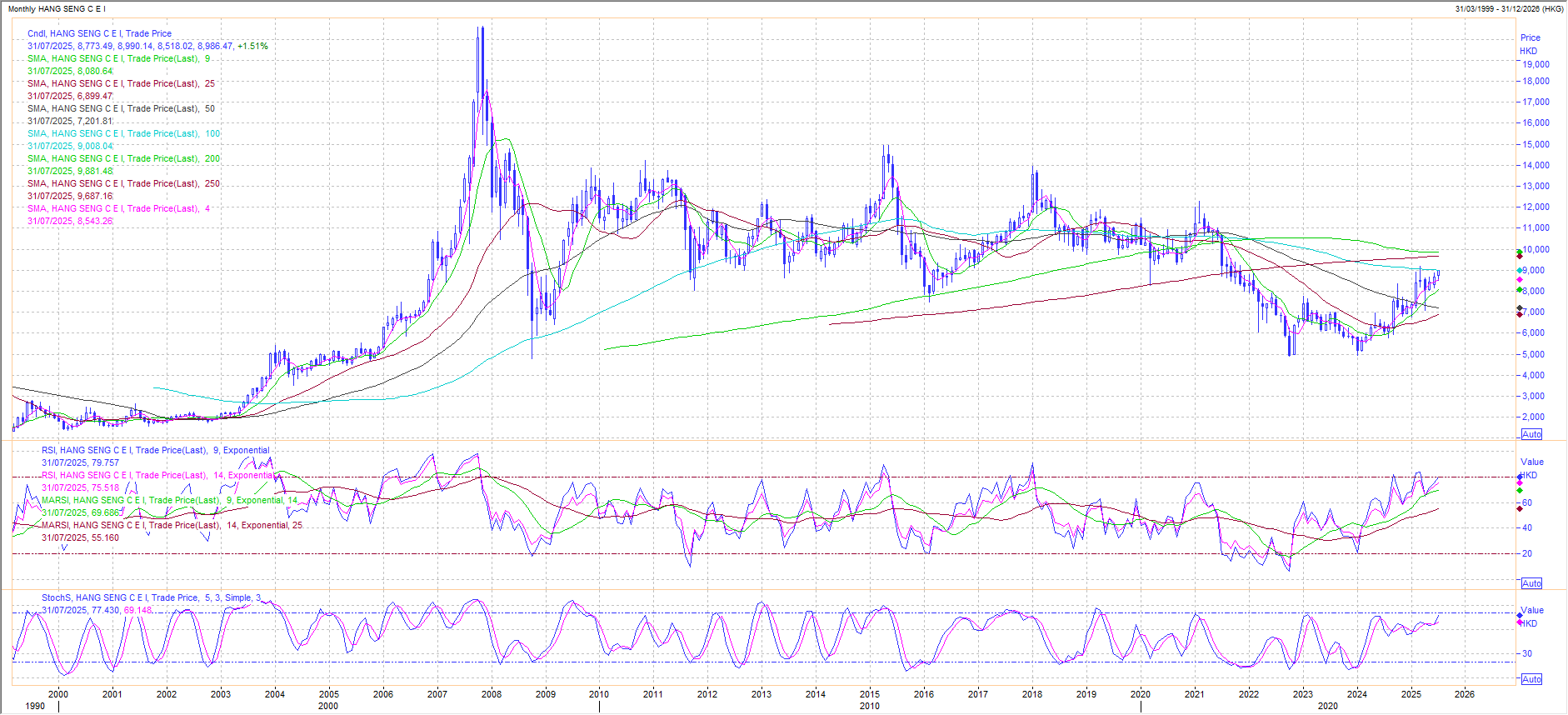This screenshot has height=715, width=1568.
Task: Click the 20 level on RSI axis
Action: [1527, 553]
